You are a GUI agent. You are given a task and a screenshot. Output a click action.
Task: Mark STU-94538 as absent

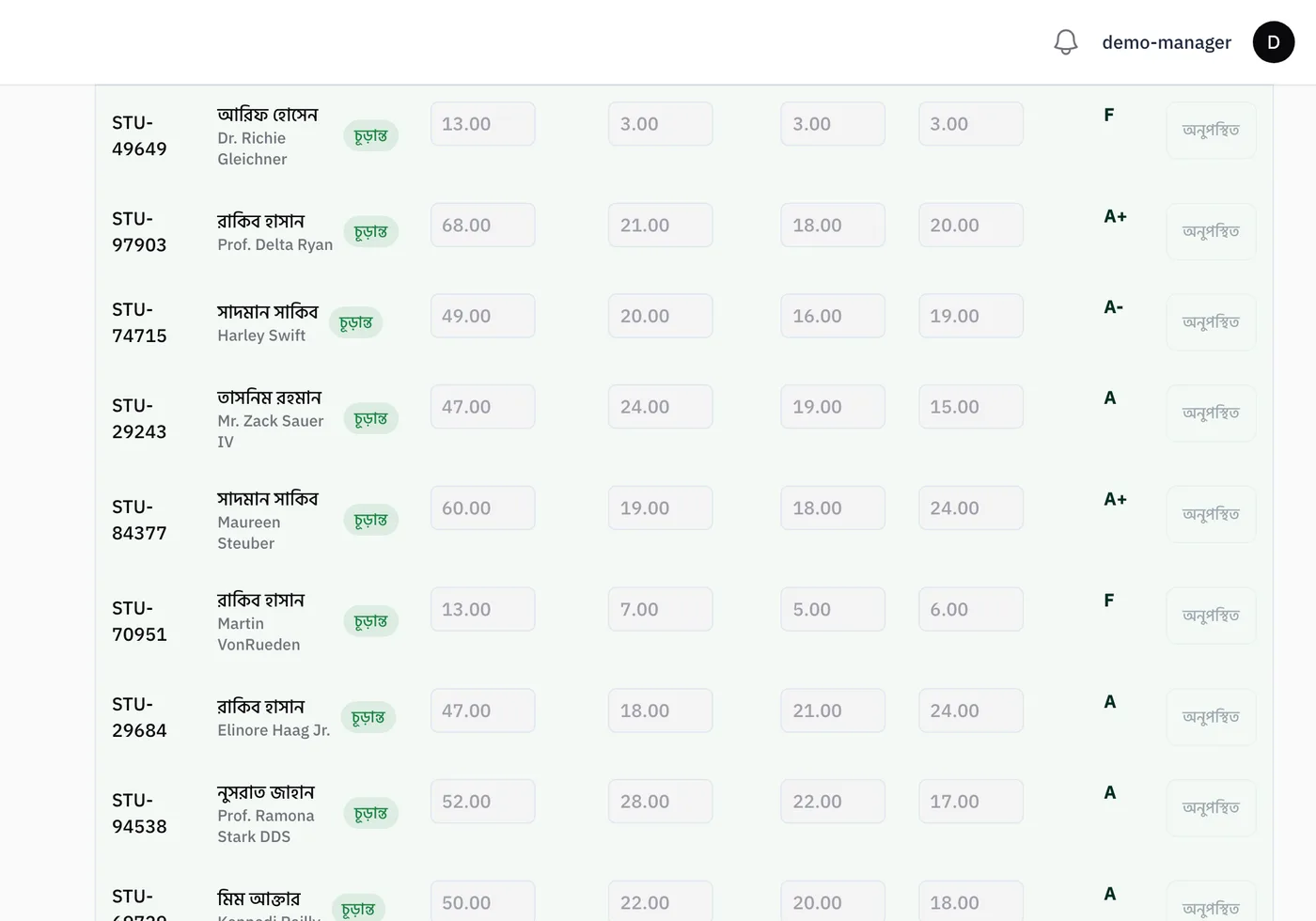(x=1211, y=807)
